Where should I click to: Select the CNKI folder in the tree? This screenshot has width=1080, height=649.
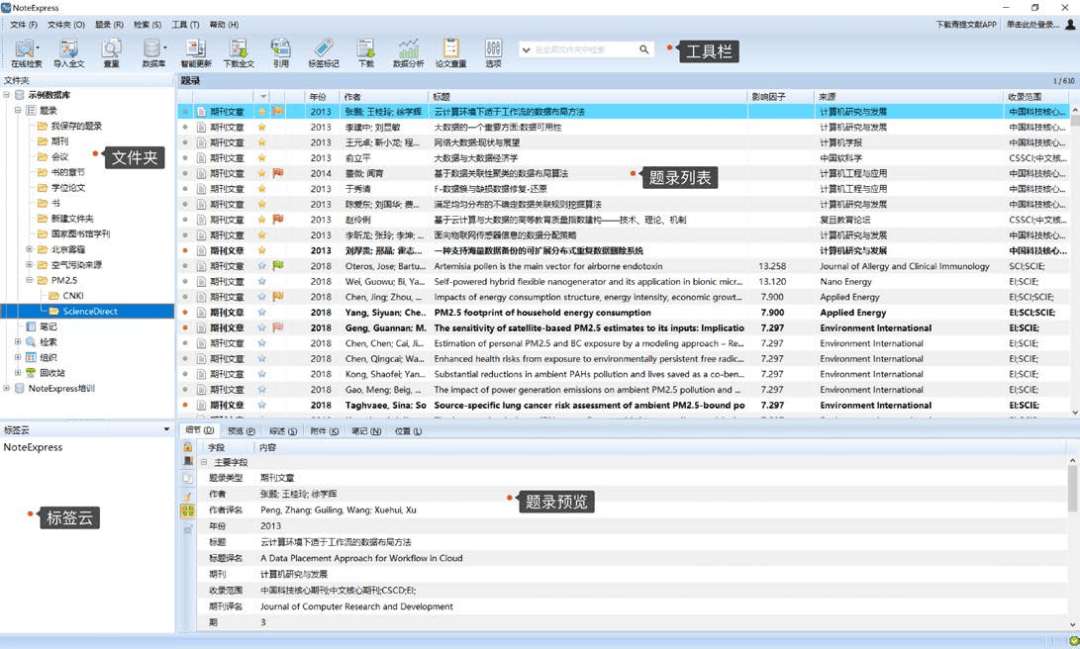click(73, 296)
